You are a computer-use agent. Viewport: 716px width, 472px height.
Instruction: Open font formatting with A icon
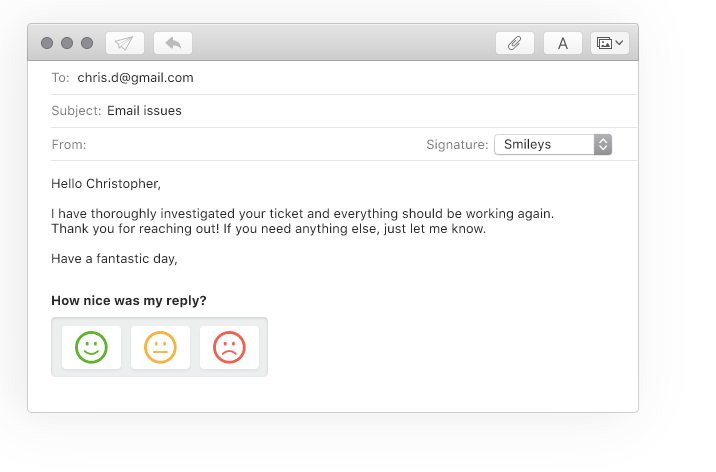[x=563, y=43]
